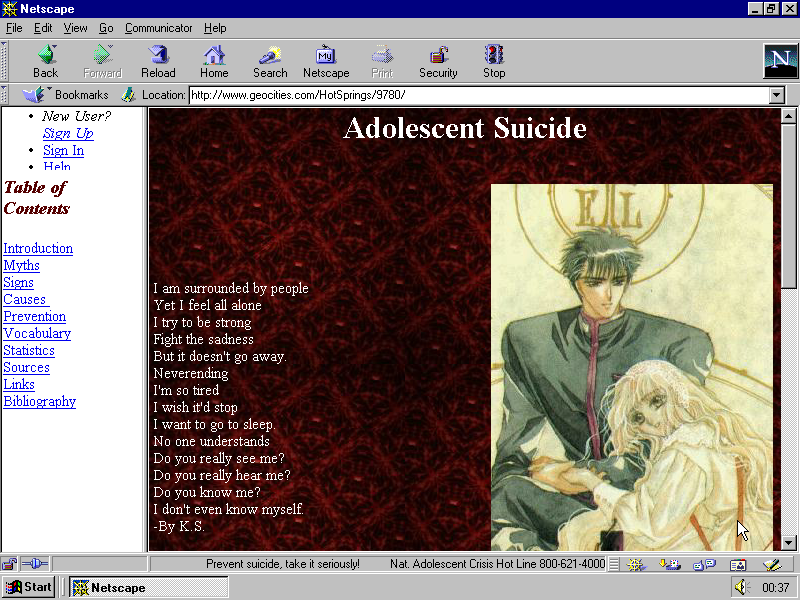
Task: Click the volume speaker tray icon
Action: click(x=741, y=587)
